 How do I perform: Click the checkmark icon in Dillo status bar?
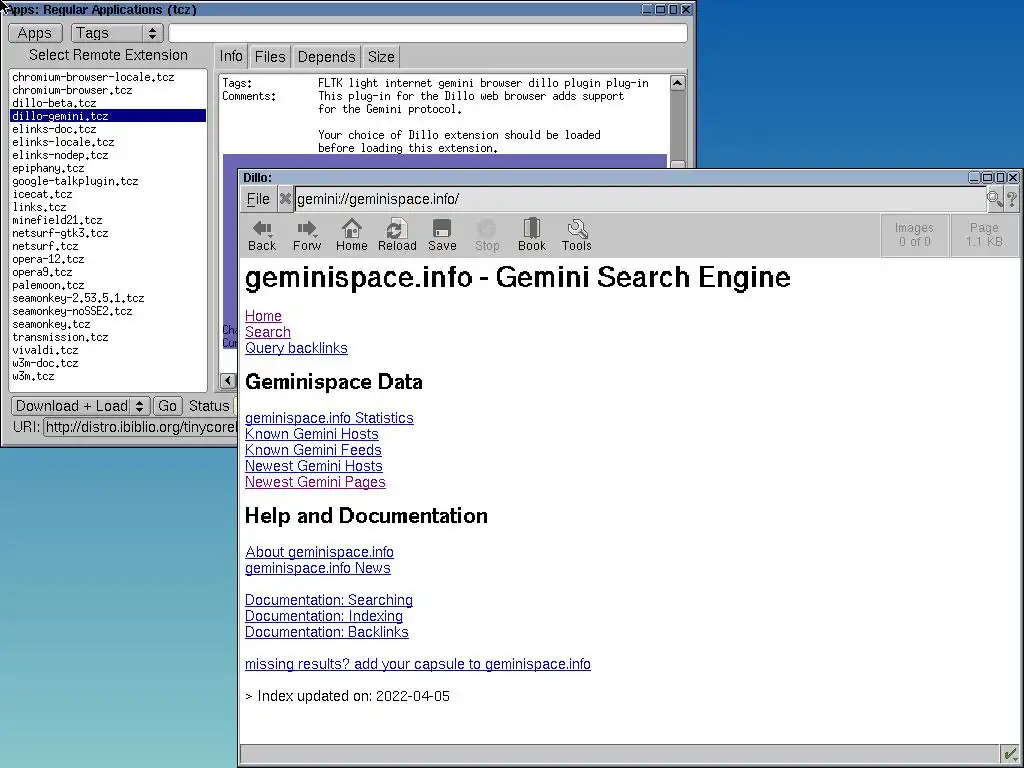click(x=1010, y=754)
